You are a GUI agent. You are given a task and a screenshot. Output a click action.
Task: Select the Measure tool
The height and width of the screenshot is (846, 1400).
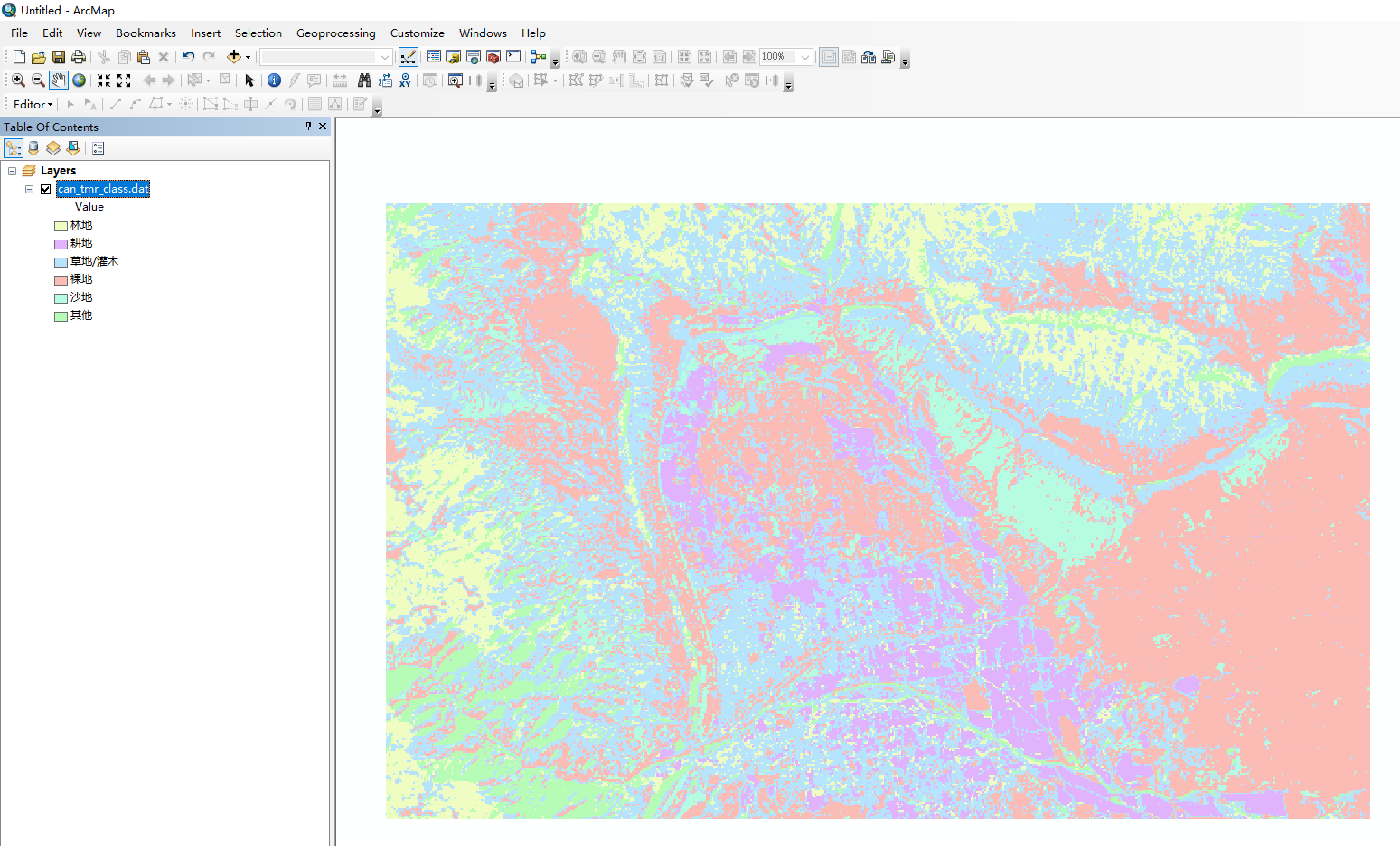coord(340,80)
